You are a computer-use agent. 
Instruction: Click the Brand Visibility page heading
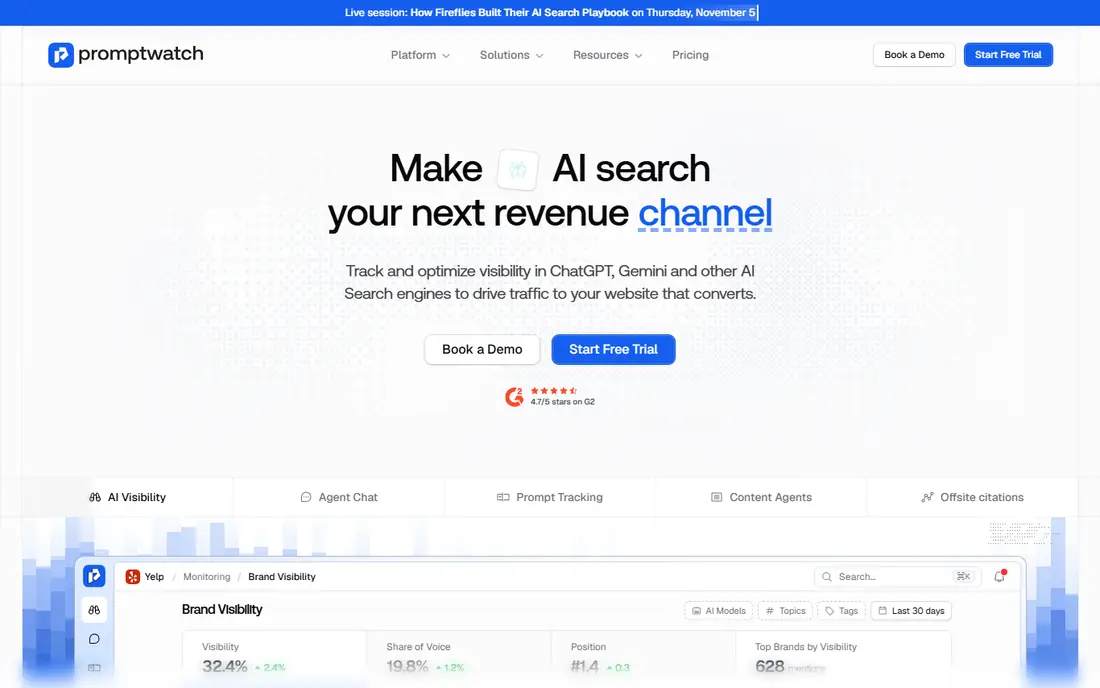[222, 609]
